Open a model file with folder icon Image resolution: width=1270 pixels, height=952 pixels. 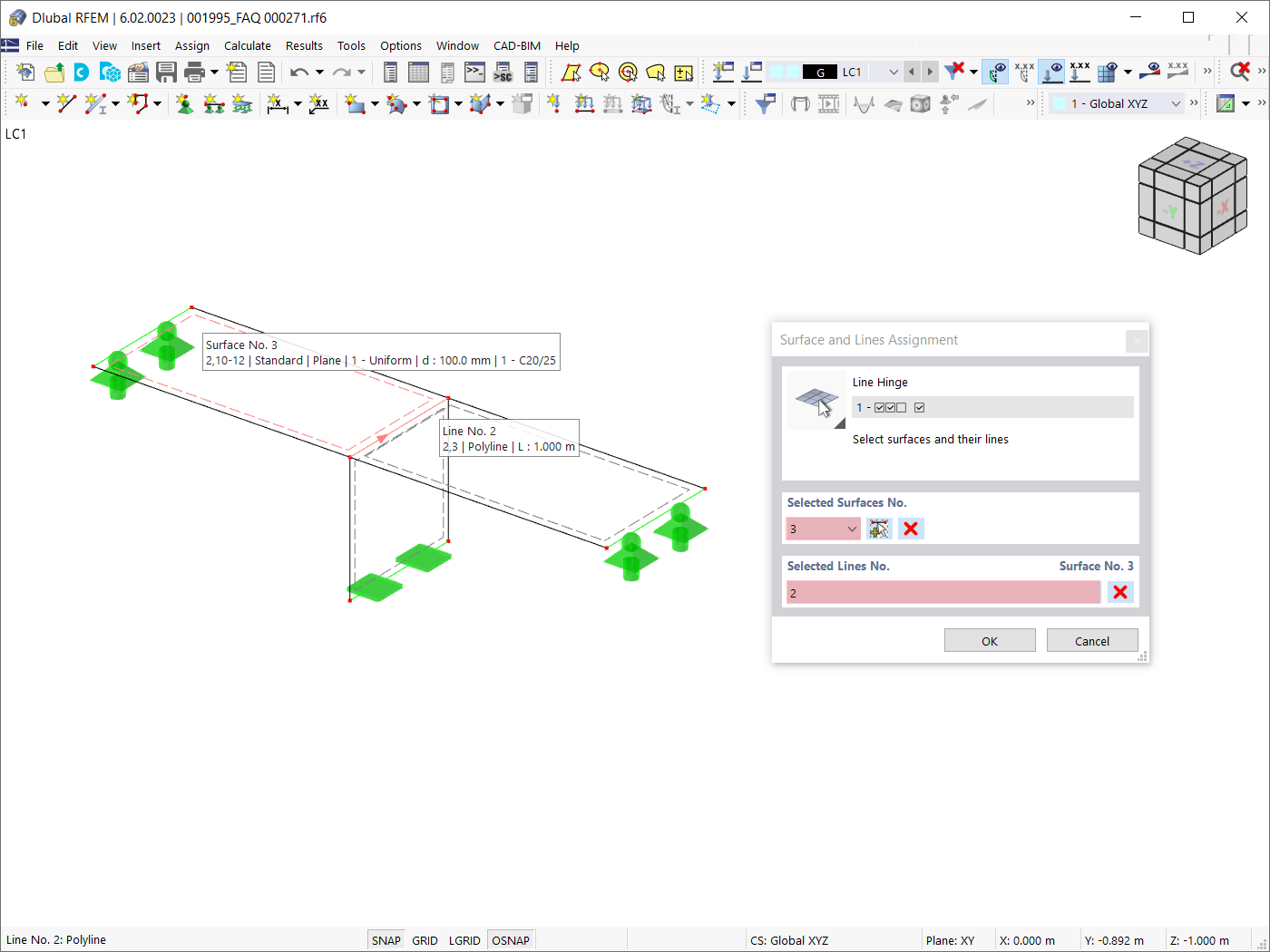54,73
